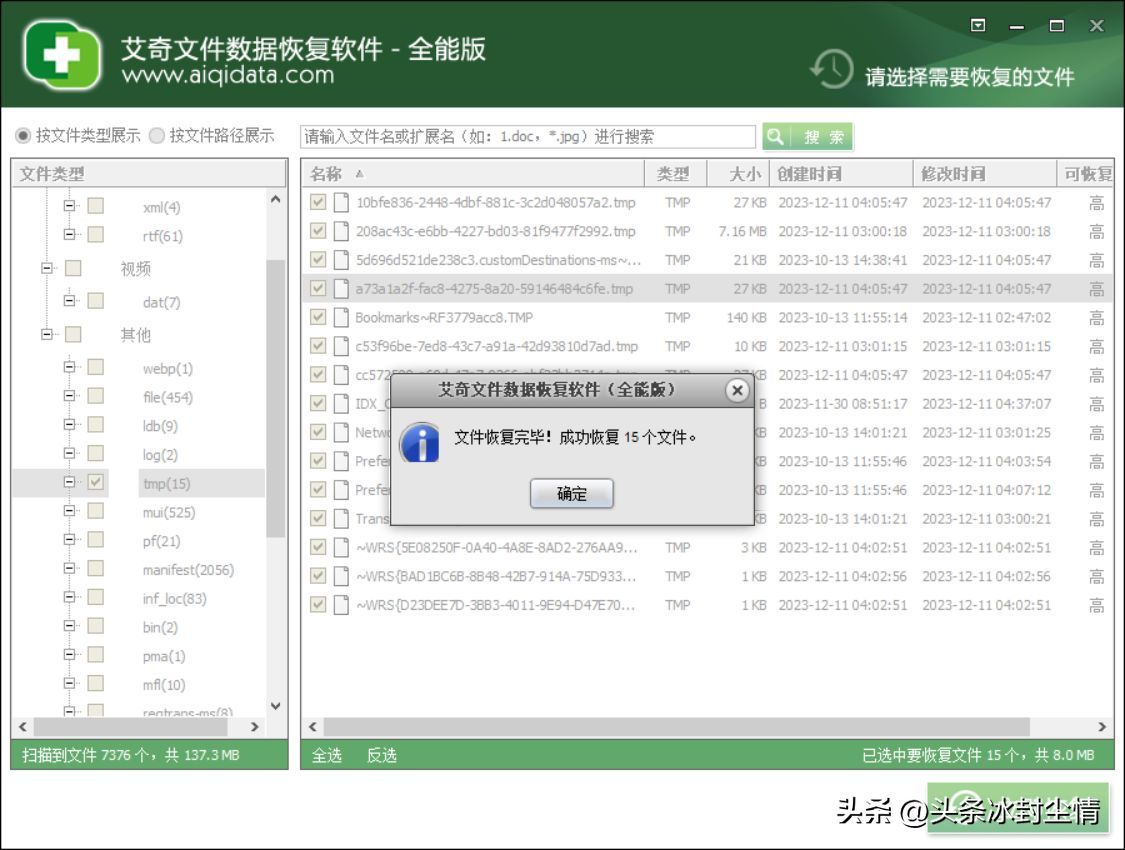
Task: Click file icon of 10bfe836 tmp file
Action: [x=342, y=202]
